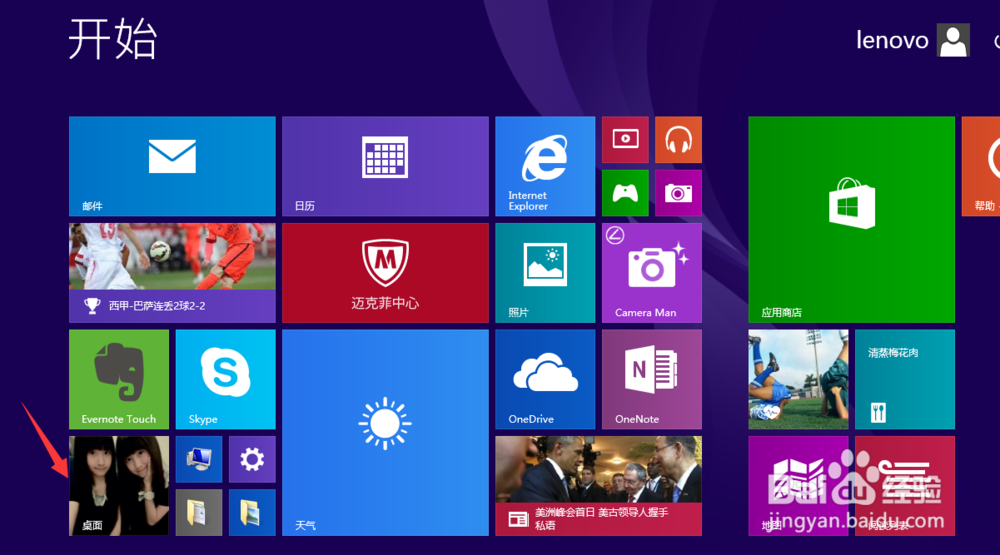Open the 阅读列表 Reading List tile
The image size is (1000, 555).
tap(905, 486)
